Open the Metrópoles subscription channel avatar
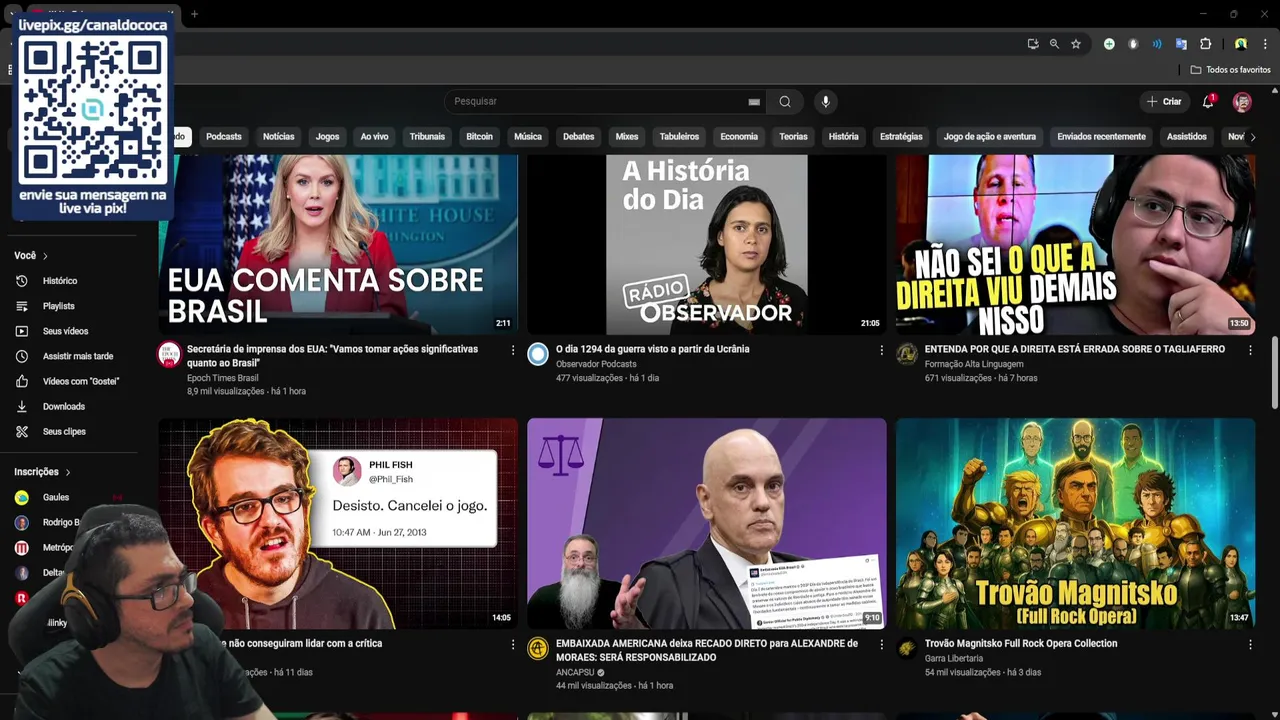Viewport: 1280px width, 720px height. tap(21, 547)
